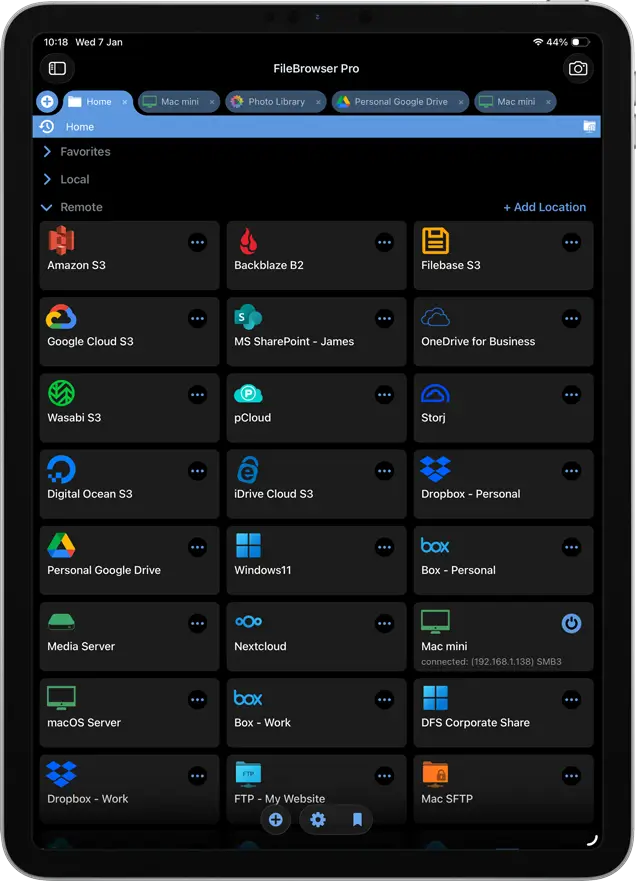Open Wasabi S3 icon
The image size is (636, 881).
(61, 393)
